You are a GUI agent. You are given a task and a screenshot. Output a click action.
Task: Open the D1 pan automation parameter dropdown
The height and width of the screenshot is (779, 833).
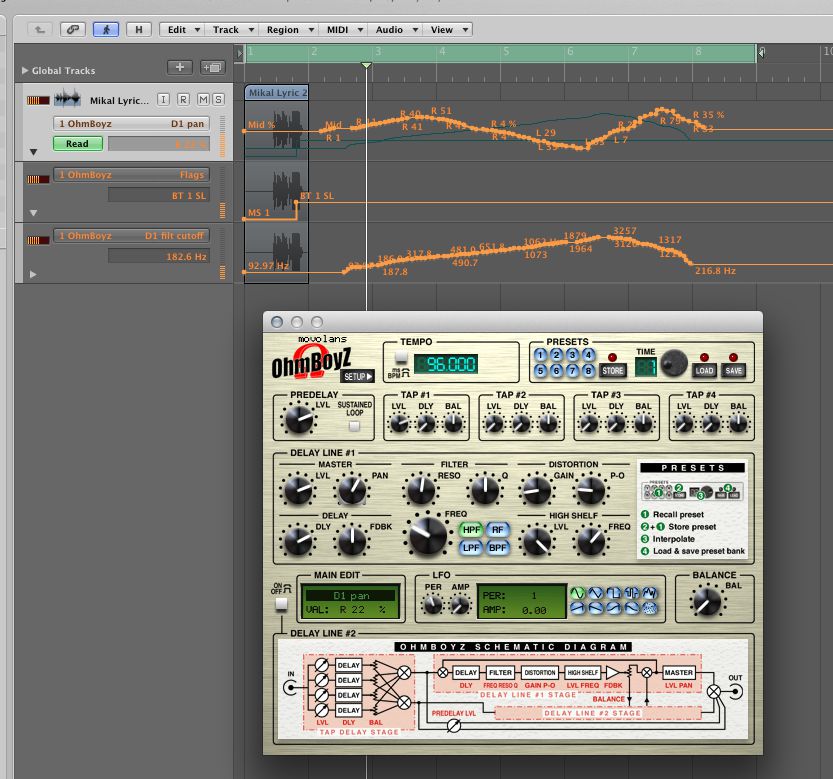pyautogui.click(x=131, y=123)
